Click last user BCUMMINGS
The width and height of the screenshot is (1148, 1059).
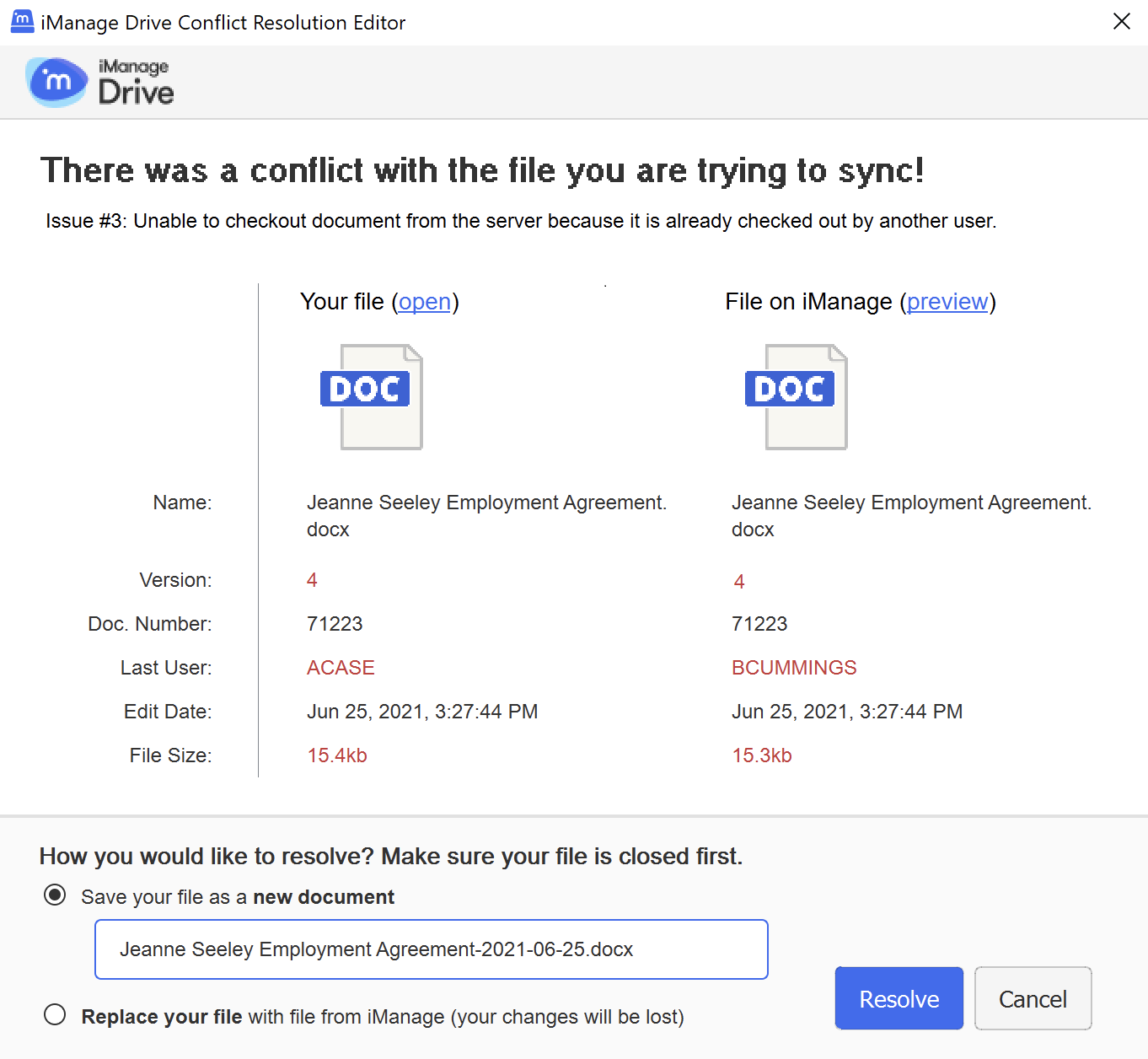pyautogui.click(x=794, y=668)
